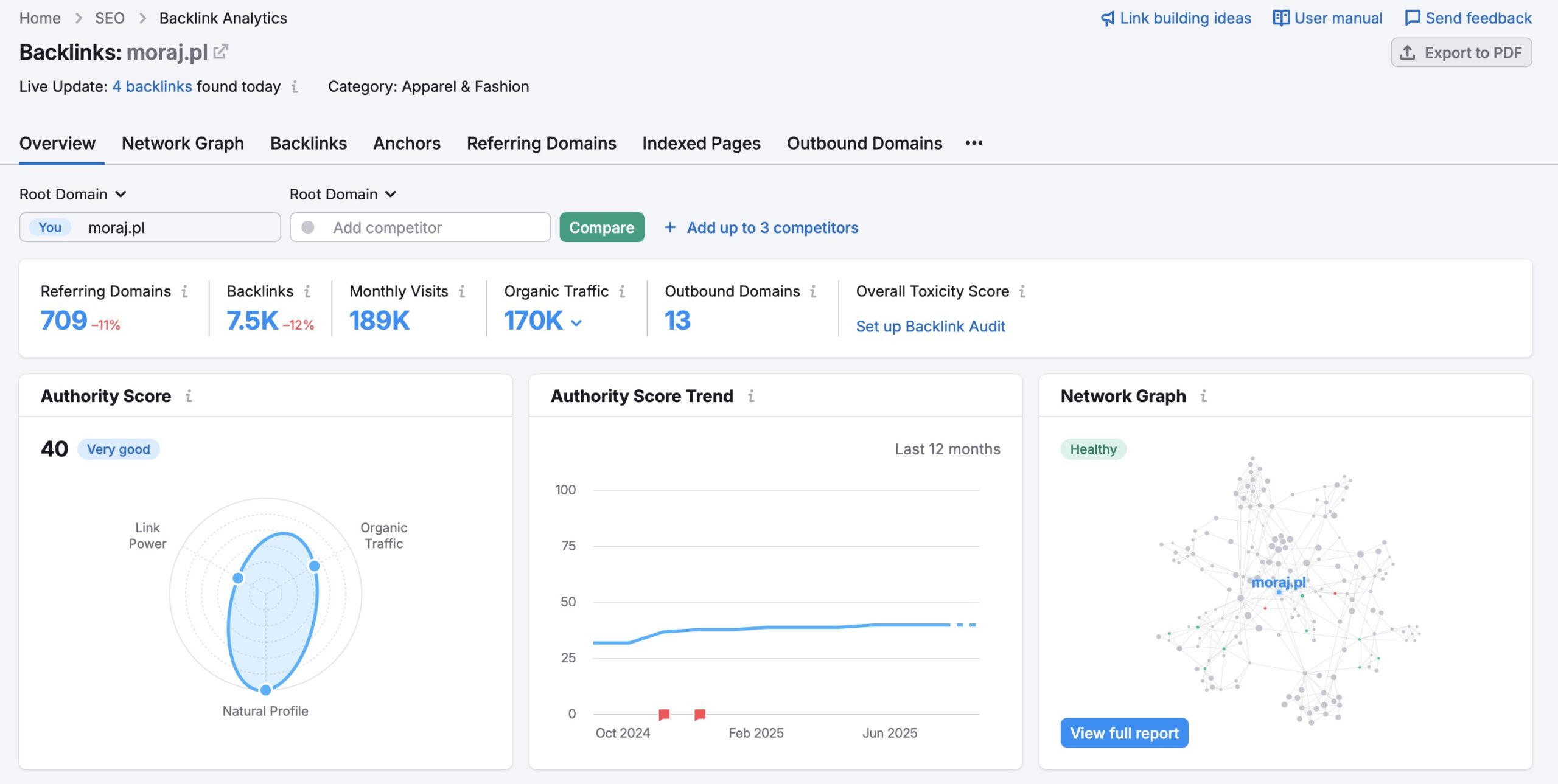
Task: Click the Very good score badge
Action: click(118, 449)
